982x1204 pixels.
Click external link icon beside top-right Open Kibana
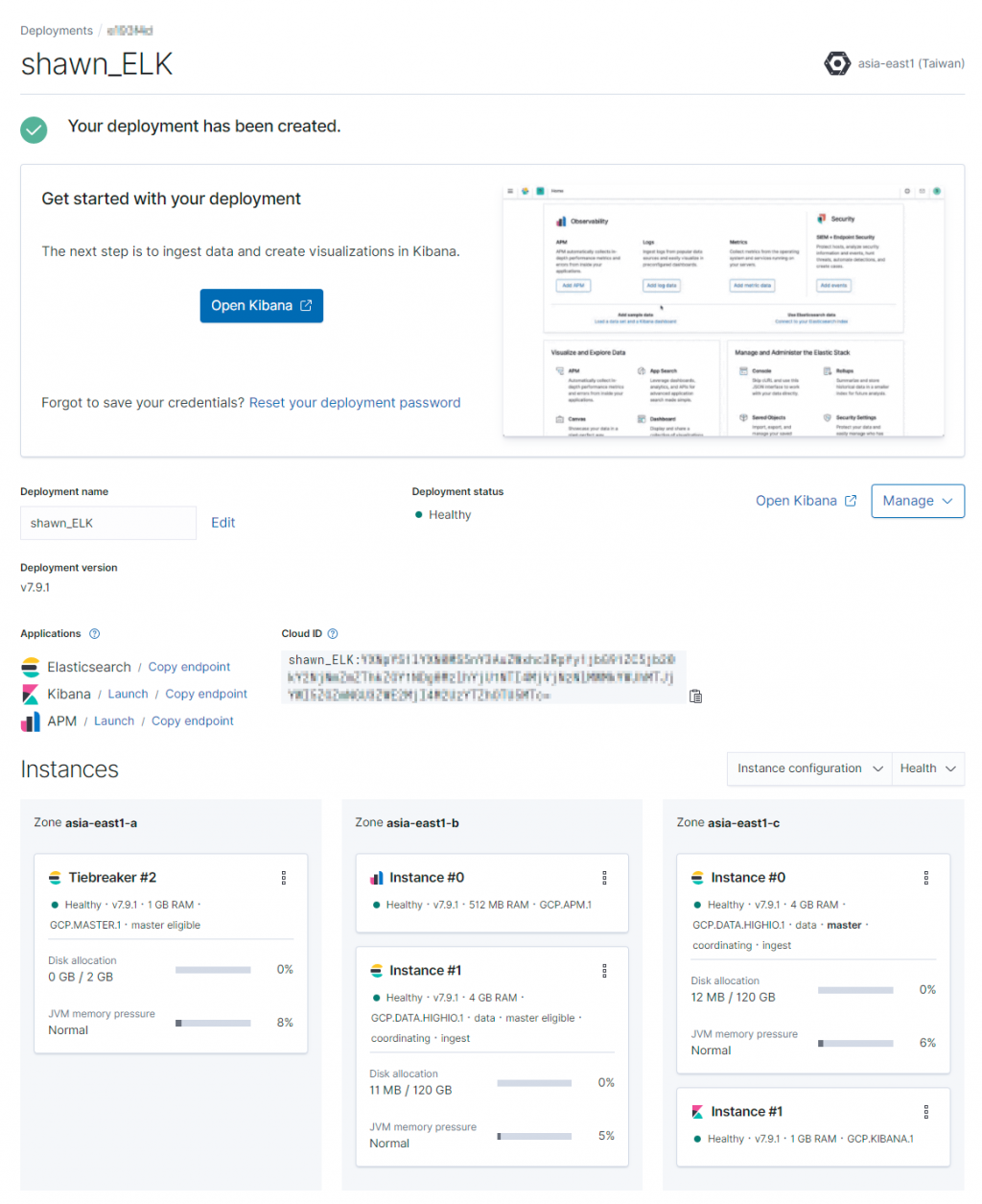click(x=851, y=501)
